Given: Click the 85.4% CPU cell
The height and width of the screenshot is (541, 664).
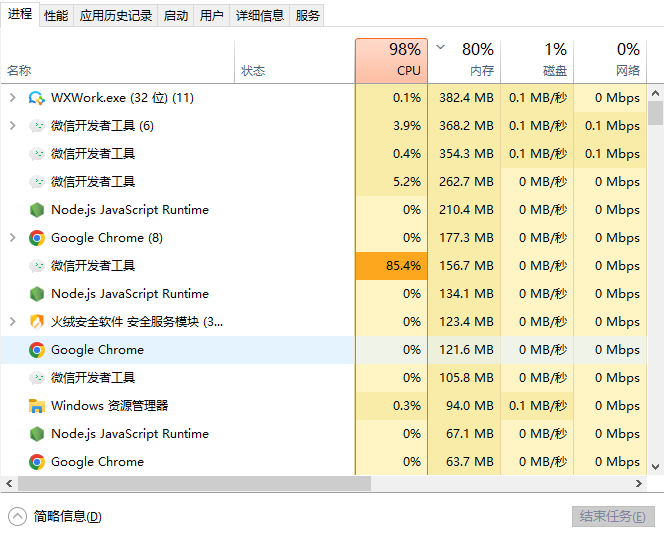Looking at the screenshot, I should 391,266.
